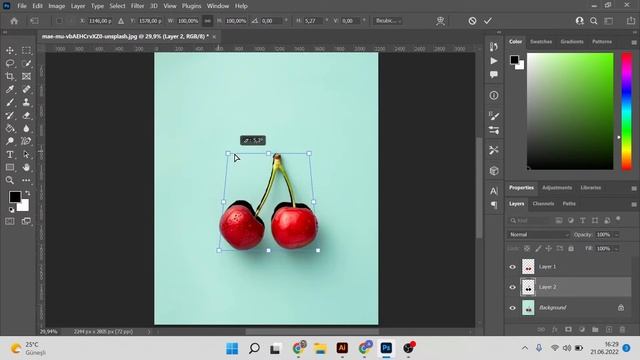Click the foreground color swatch in toolbar
Screen dimensions: 640x360
point(15,197)
